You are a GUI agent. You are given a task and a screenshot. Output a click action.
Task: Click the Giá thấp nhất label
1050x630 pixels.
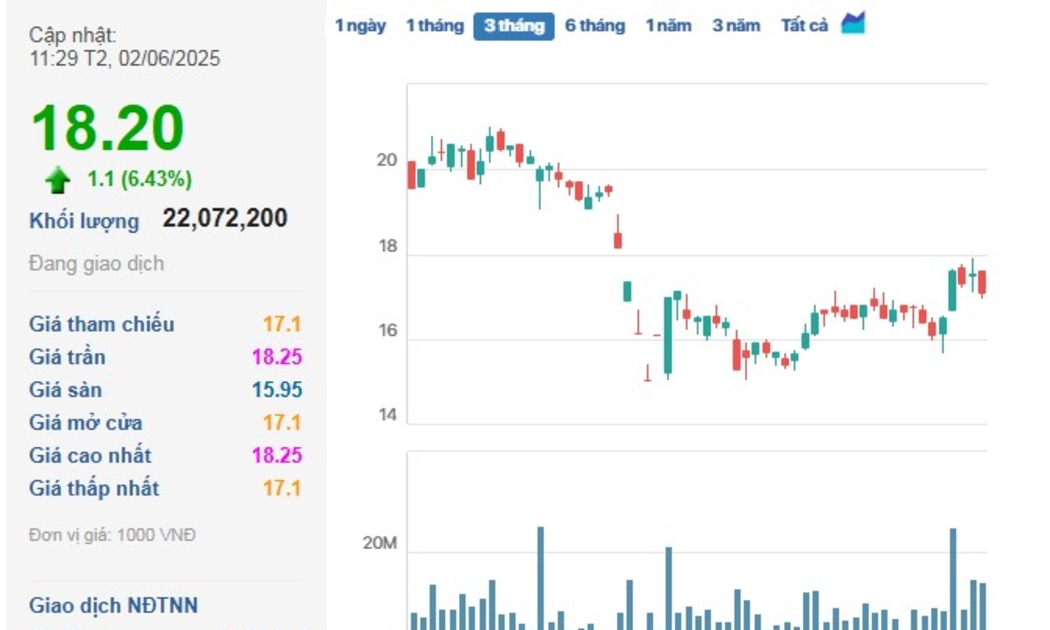tap(94, 489)
